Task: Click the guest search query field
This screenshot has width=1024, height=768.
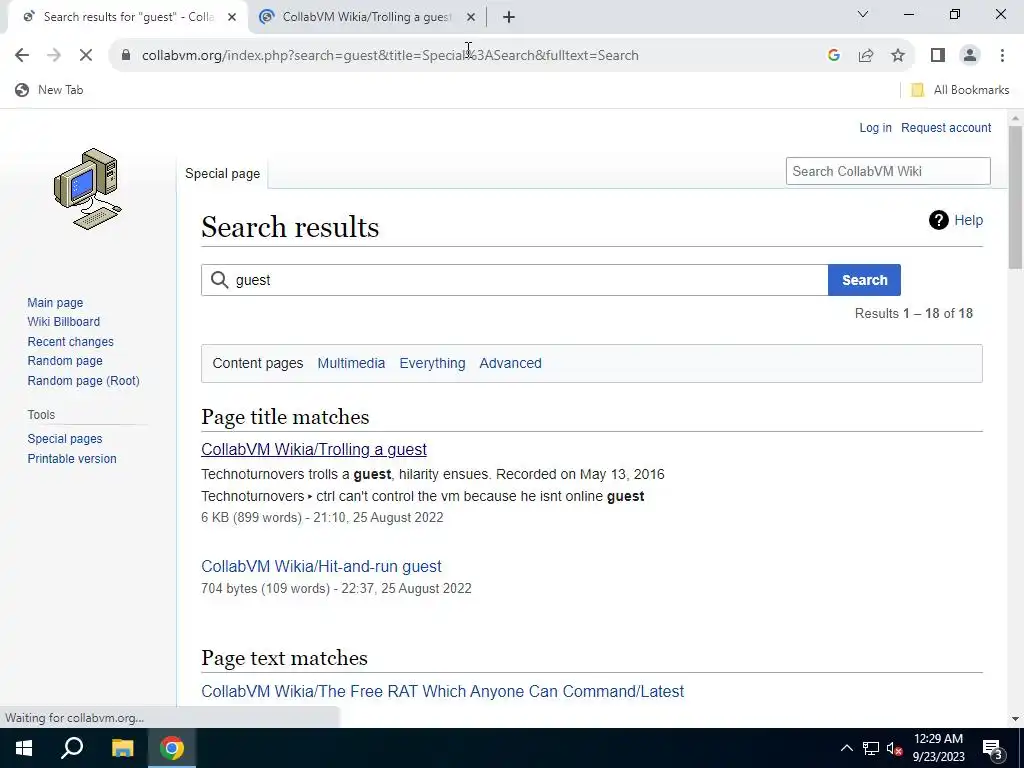Action: [x=515, y=280]
